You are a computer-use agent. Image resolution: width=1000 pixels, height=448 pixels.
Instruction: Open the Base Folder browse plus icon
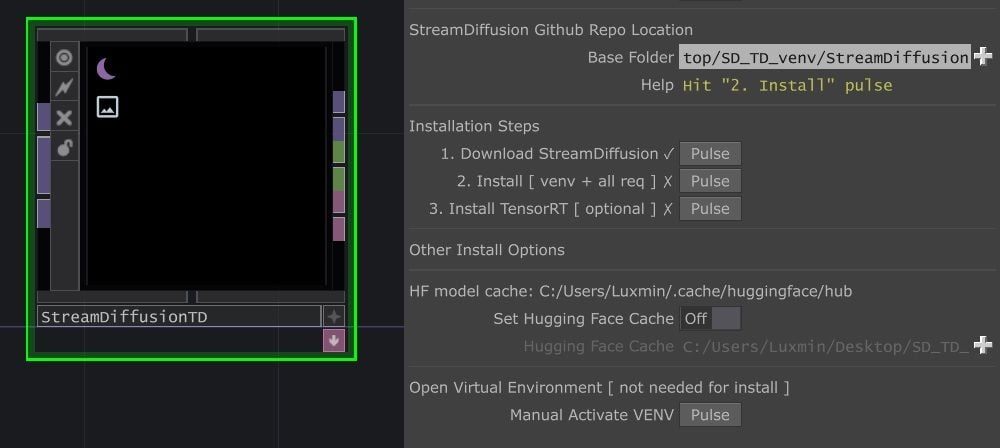click(x=983, y=57)
